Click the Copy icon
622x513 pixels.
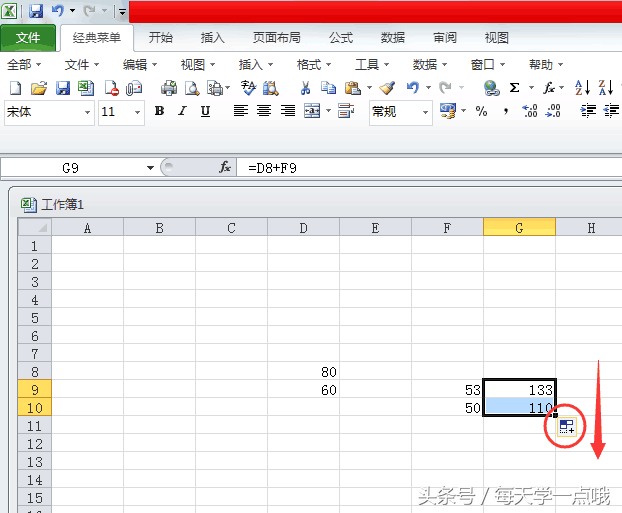click(328, 88)
